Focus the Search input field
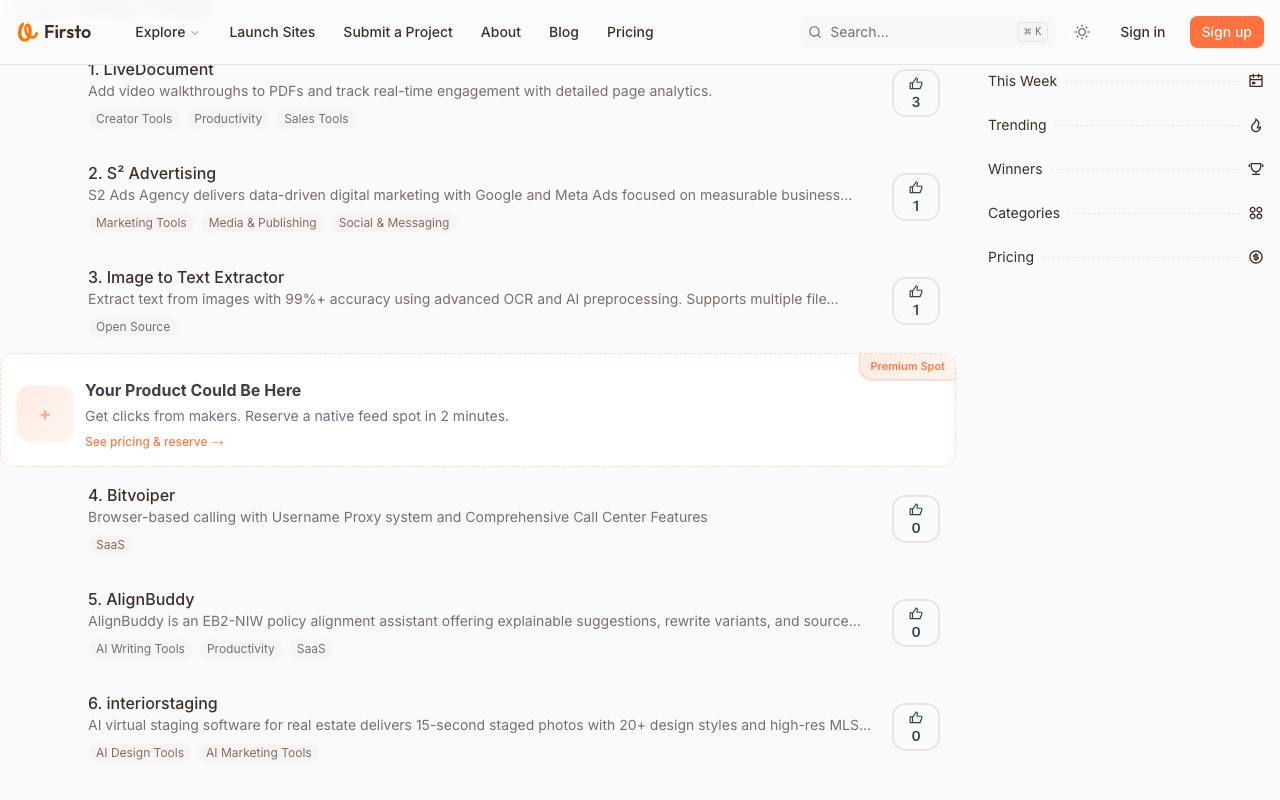The image size is (1280, 800). [x=928, y=32]
